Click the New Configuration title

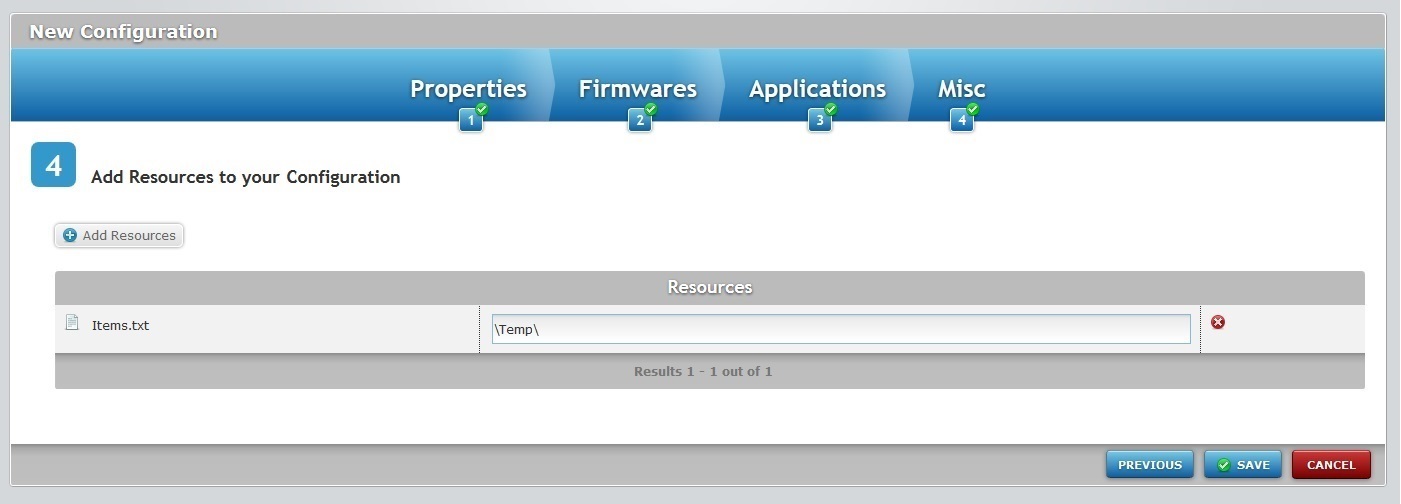pos(123,32)
